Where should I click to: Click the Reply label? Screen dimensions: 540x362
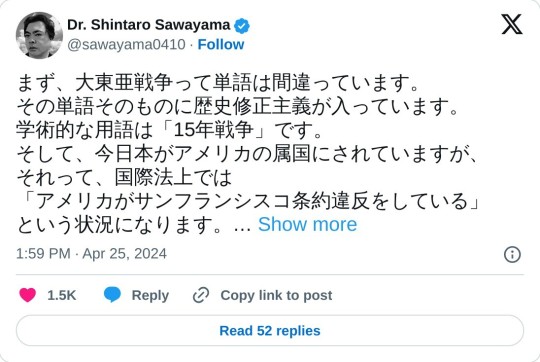pyautogui.click(x=150, y=296)
